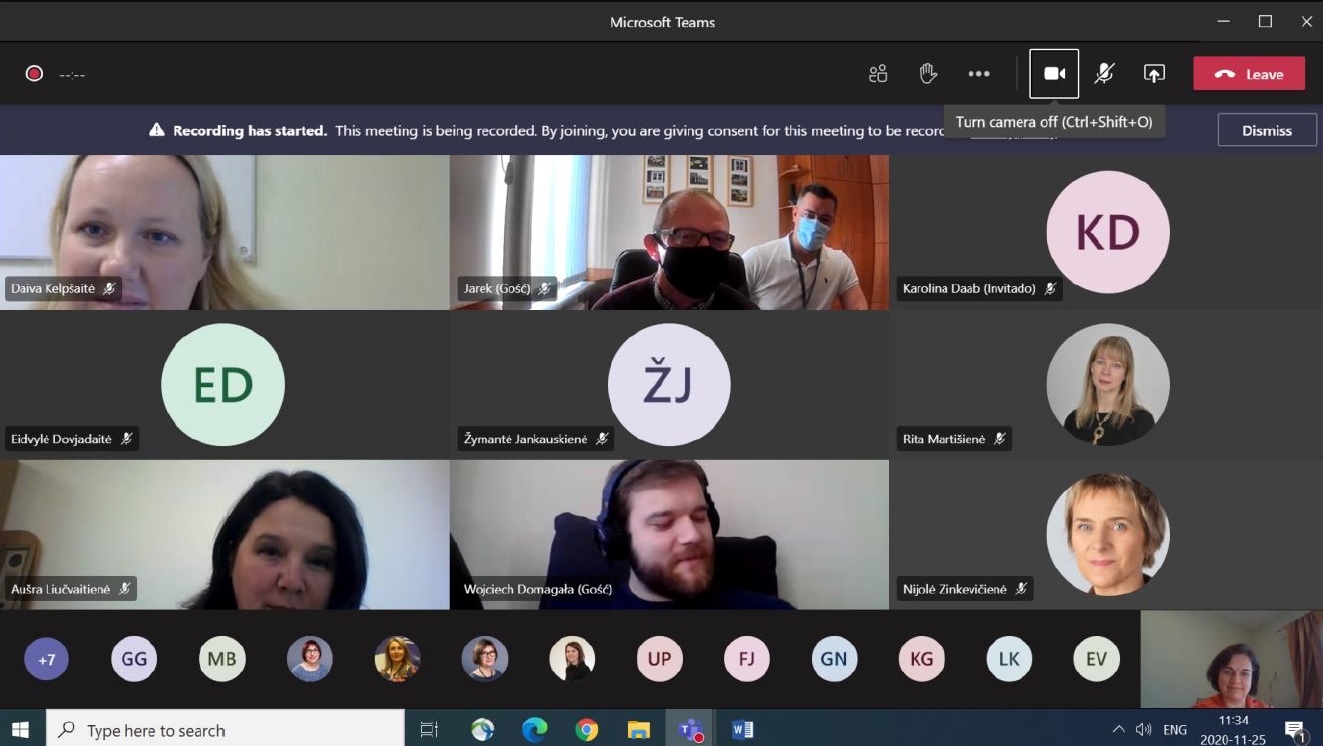
Task: Open the participants panel icon
Action: pyautogui.click(x=878, y=74)
